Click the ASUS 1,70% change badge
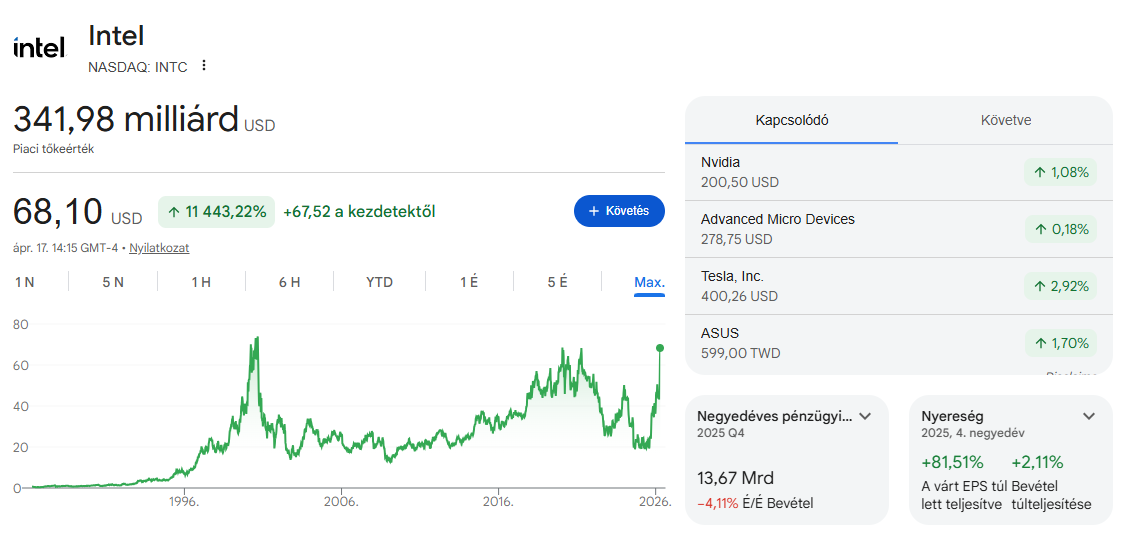Image resolution: width=1134 pixels, height=543 pixels. tap(1060, 343)
